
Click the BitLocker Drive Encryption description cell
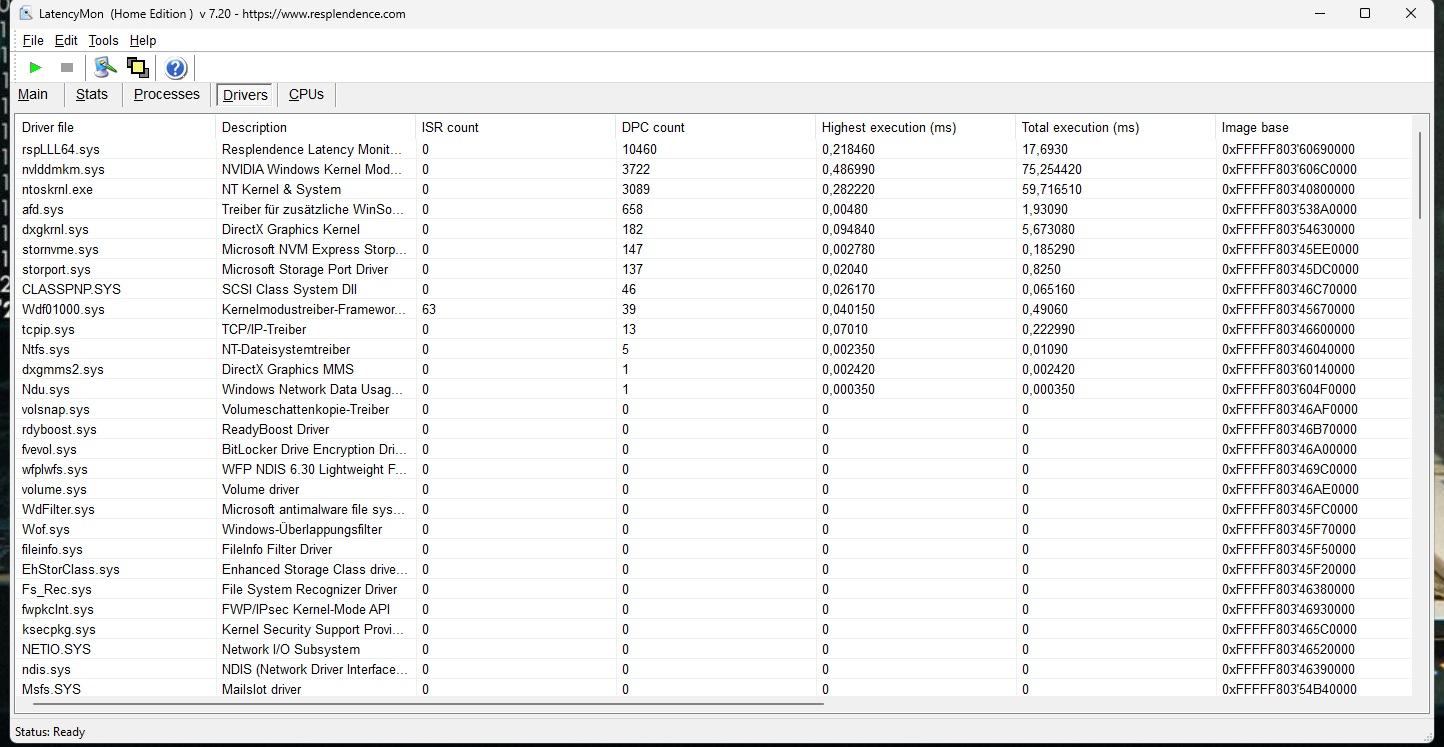click(x=313, y=449)
